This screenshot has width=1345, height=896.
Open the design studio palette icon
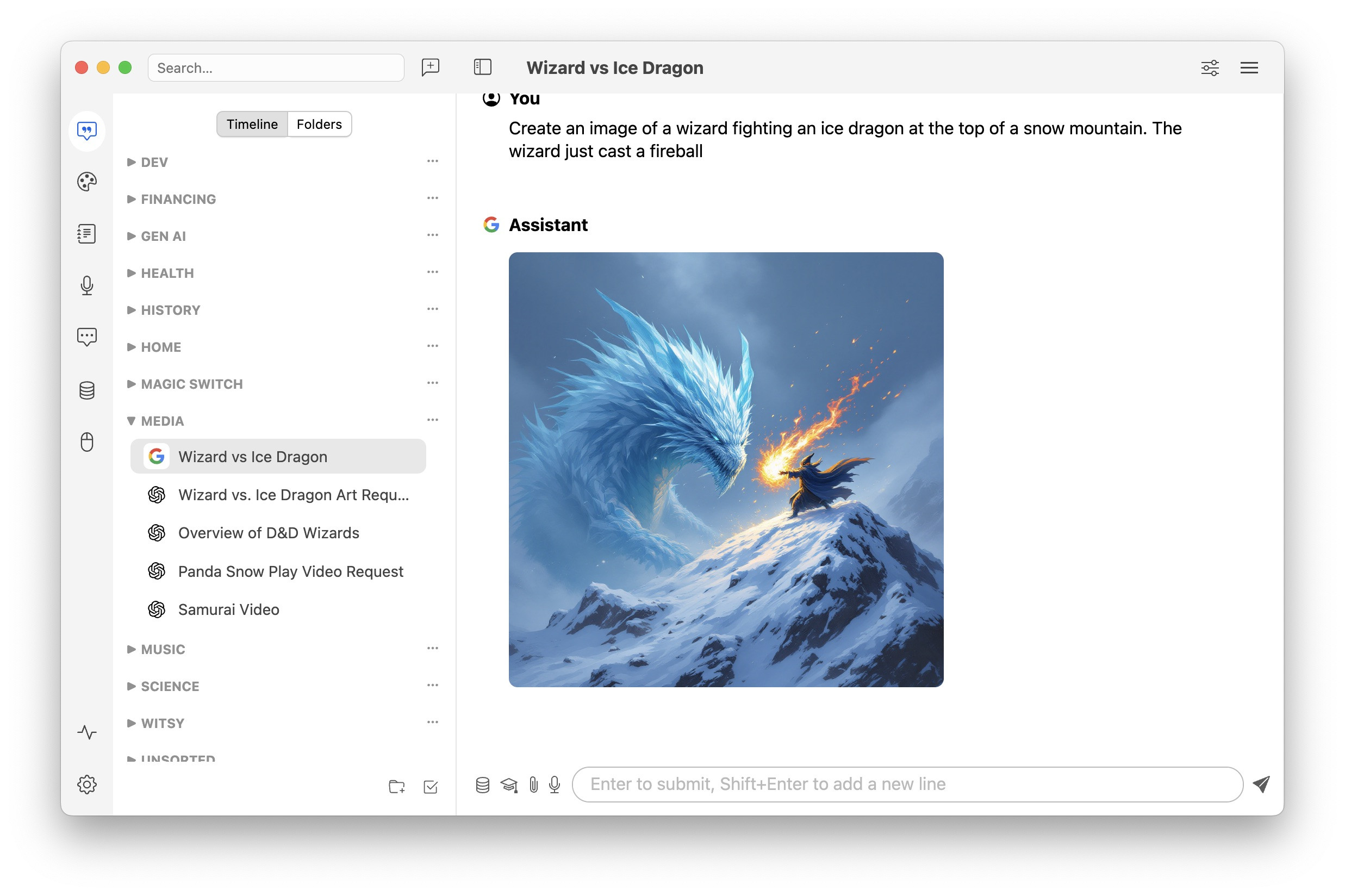pyautogui.click(x=87, y=182)
